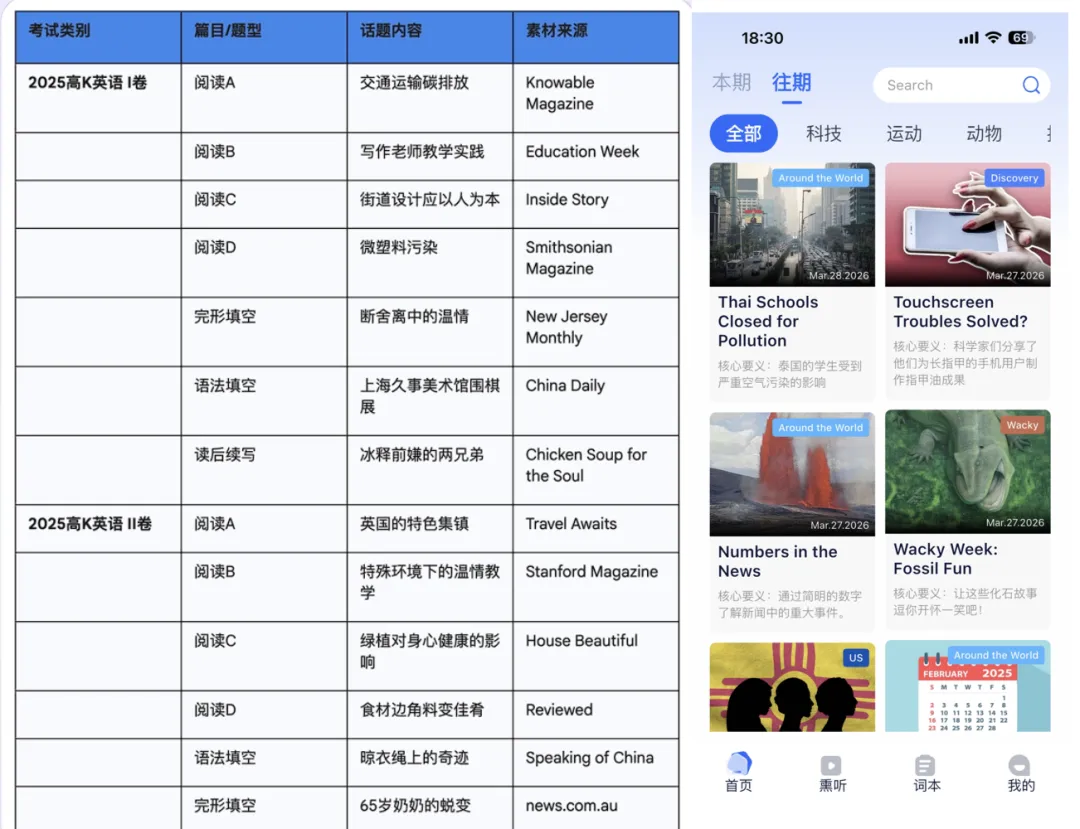Open the Touchscreen Troubles phone thumbnail
Viewport: 1080px width, 829px height.
point(968,224)
